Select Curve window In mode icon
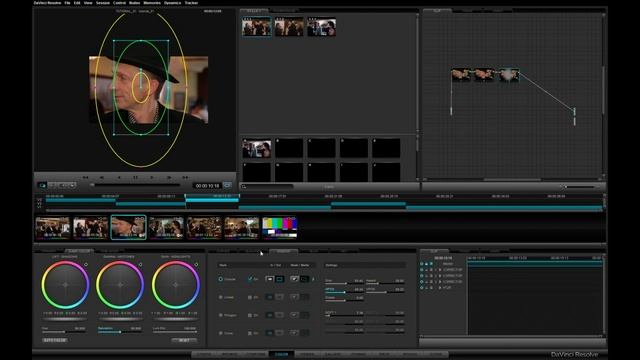640x360 pixels. pos(269,333)
